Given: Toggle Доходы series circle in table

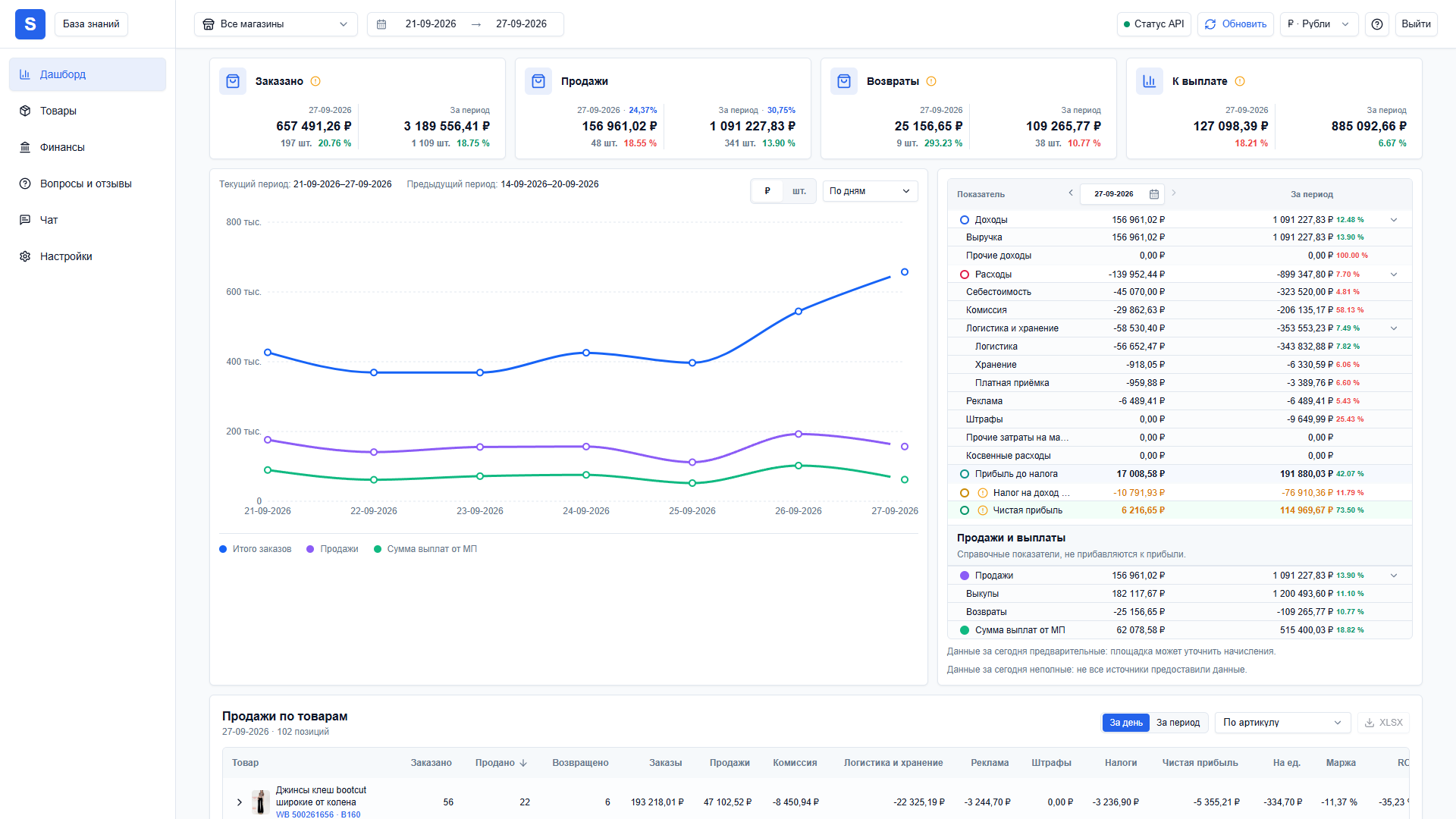Looking at the screenshot, I should pos(965,220).
